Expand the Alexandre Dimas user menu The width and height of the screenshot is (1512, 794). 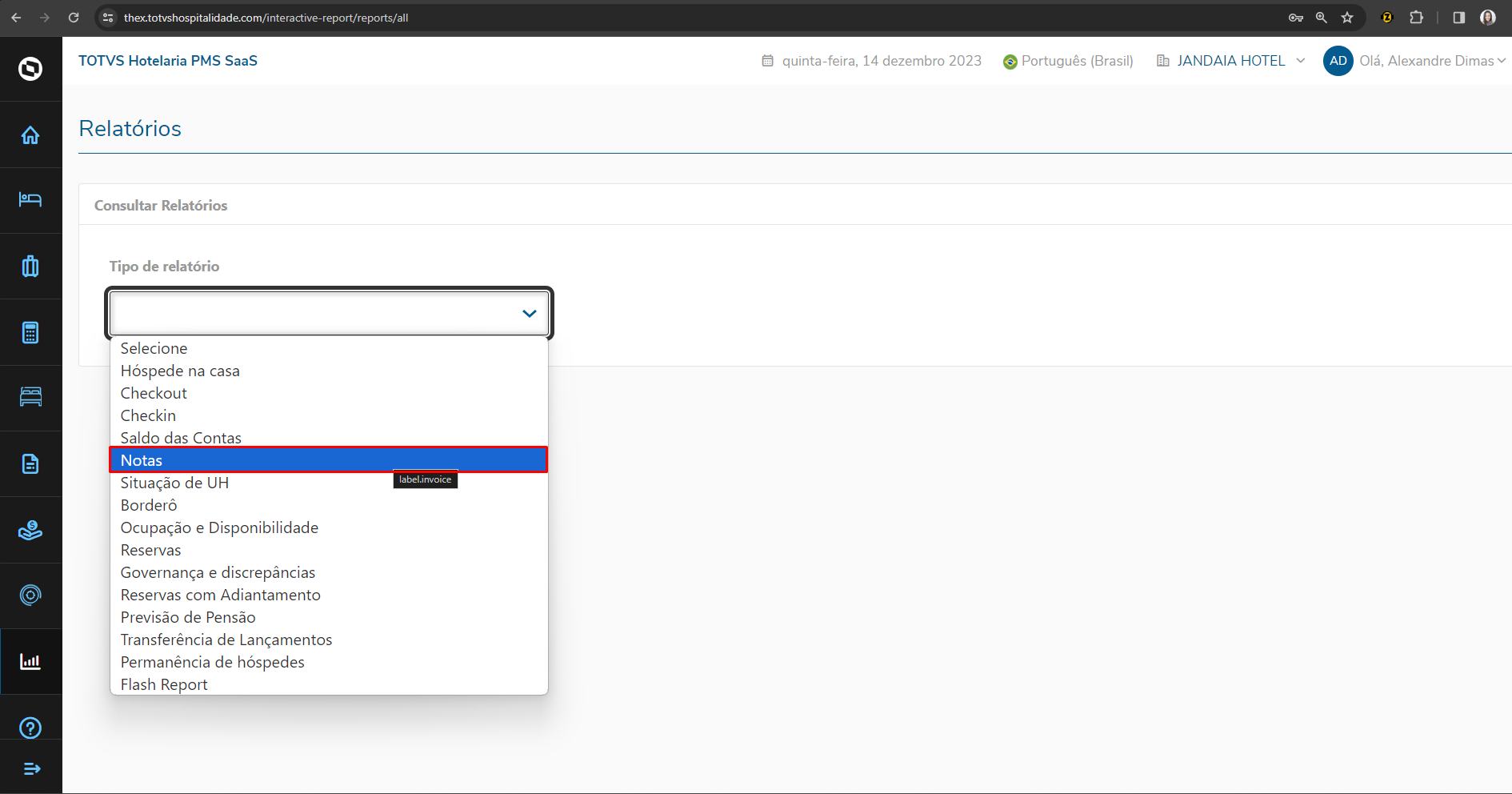pos(1502,61)
